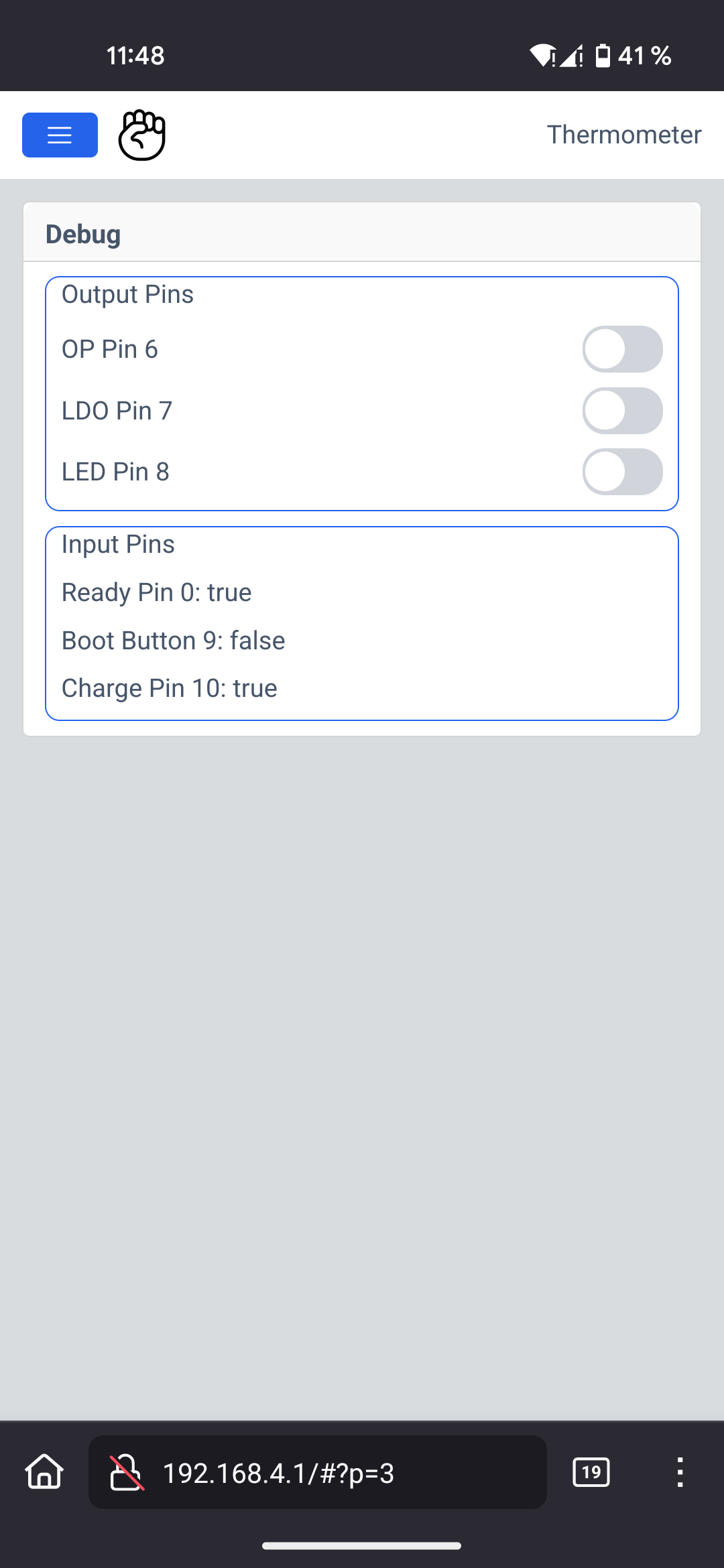724x1568 pixels.
Task: Tap the Wi-Fi status bar icon
Action: pyautogui.click(x=542, y=56)
